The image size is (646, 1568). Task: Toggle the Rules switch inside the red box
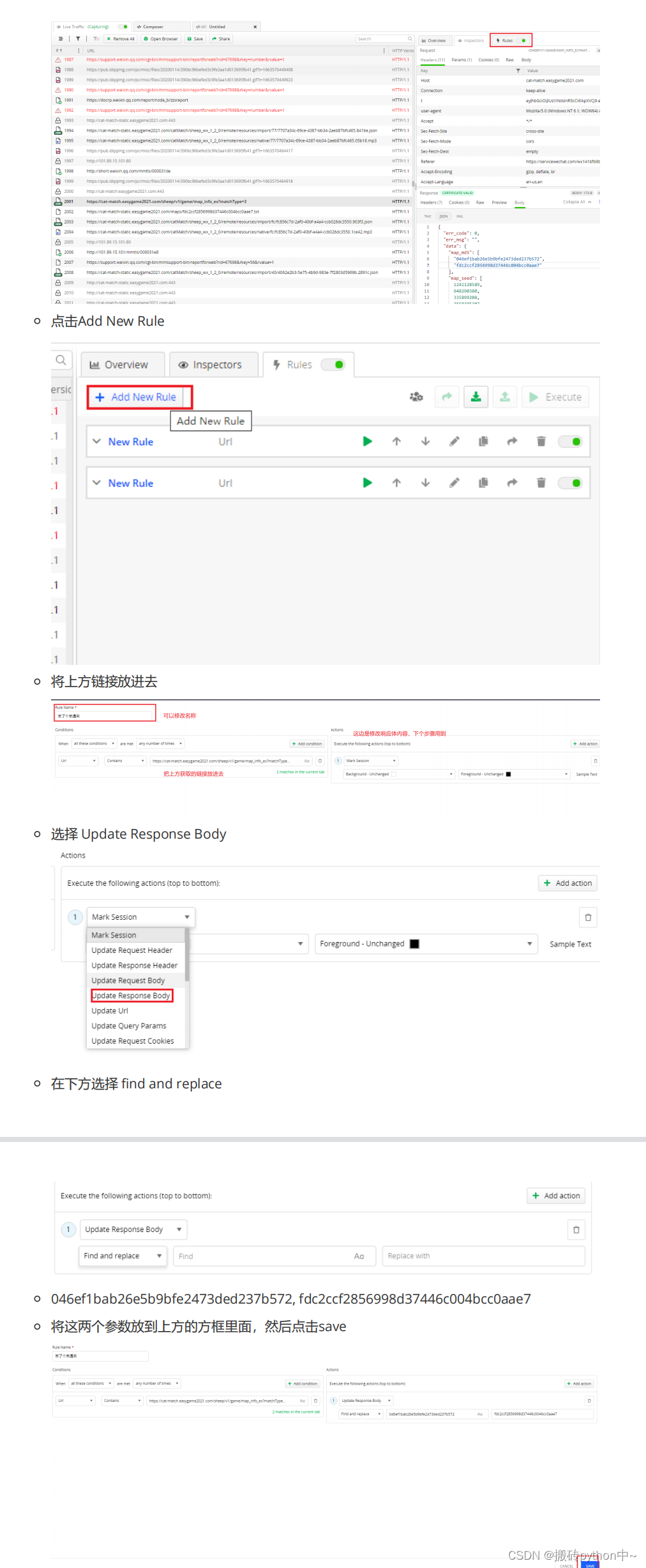522,40
